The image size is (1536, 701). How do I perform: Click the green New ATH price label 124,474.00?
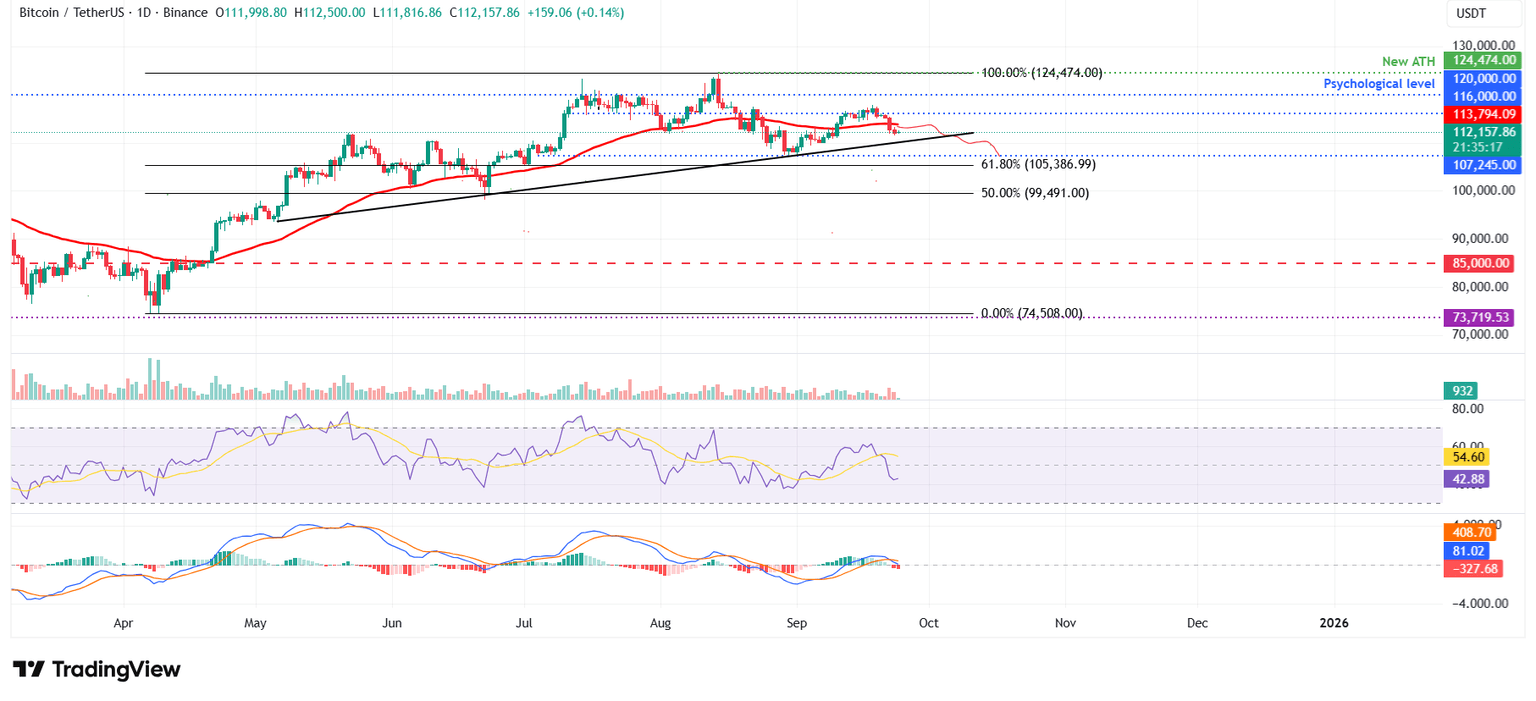pos(1483,61)
